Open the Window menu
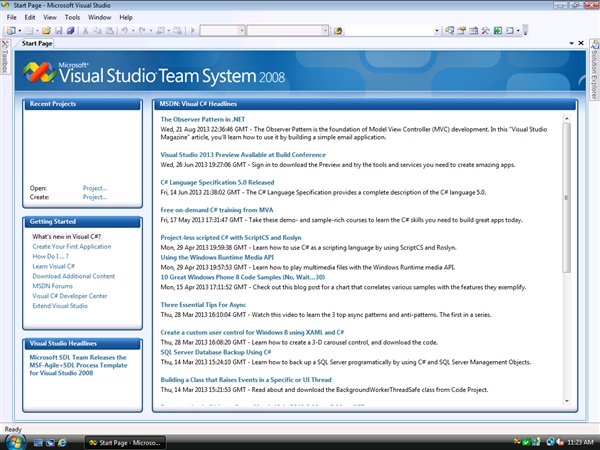600x450 pixels. coord(99,17)
